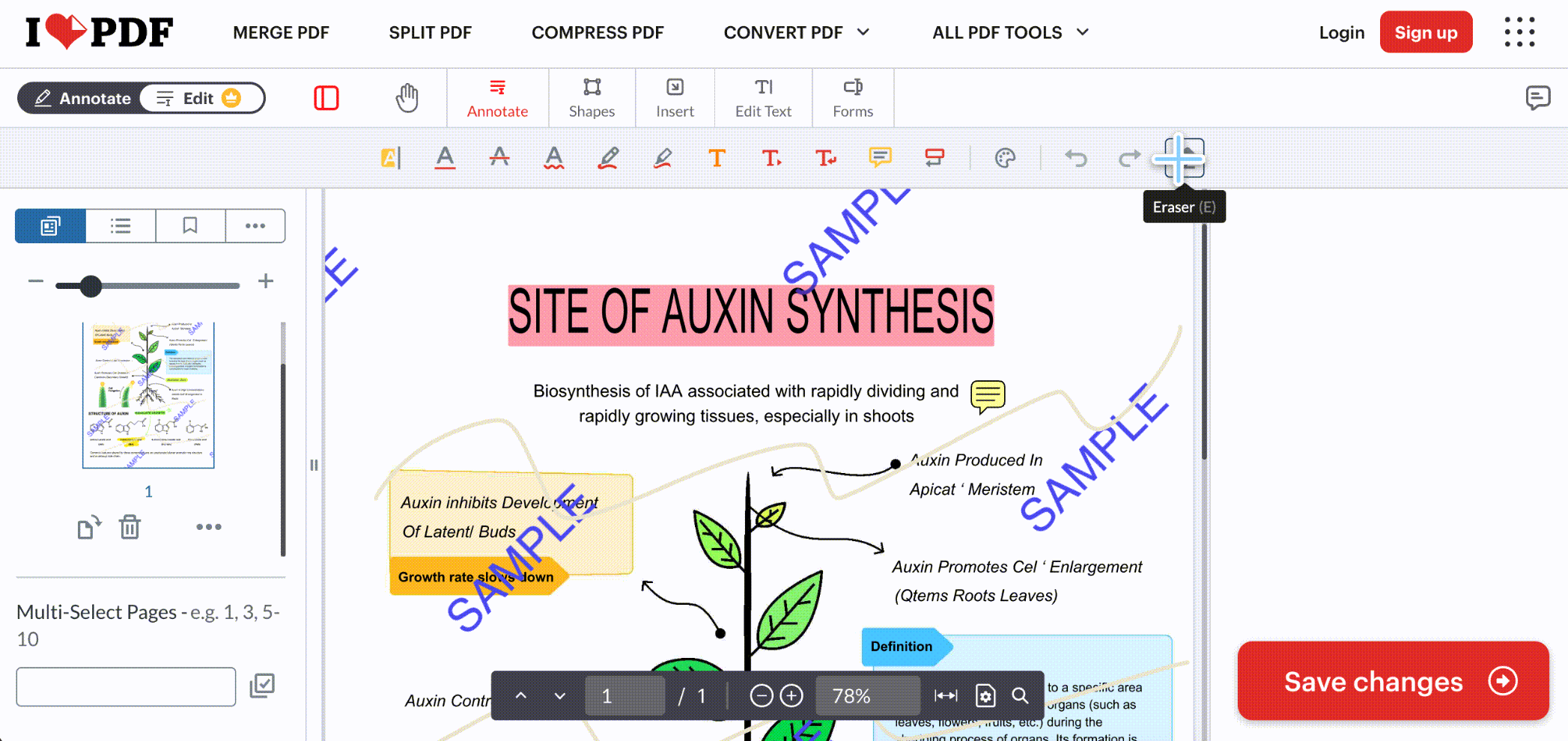Collapse the sidebar resize handle
The width and height of the screenshot is (1568, 741).
[x=314, y=465]
